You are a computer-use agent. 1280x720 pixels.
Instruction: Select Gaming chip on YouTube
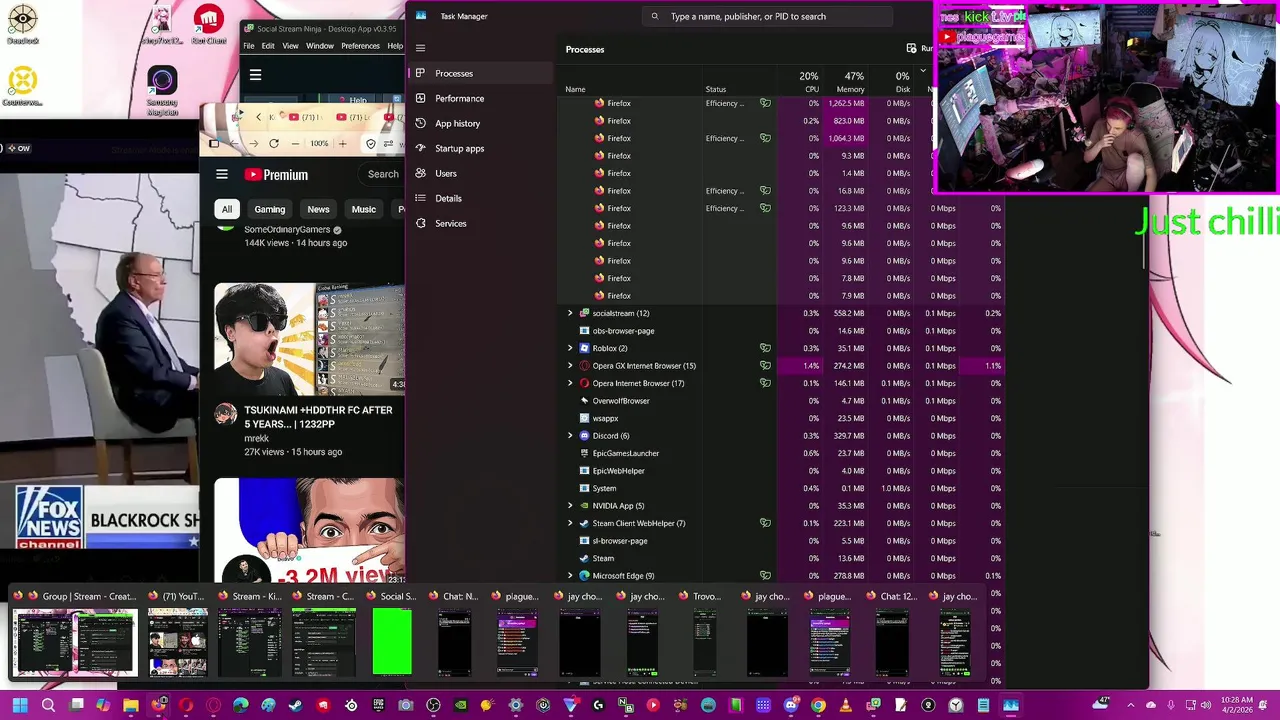(x=269, y=209)
